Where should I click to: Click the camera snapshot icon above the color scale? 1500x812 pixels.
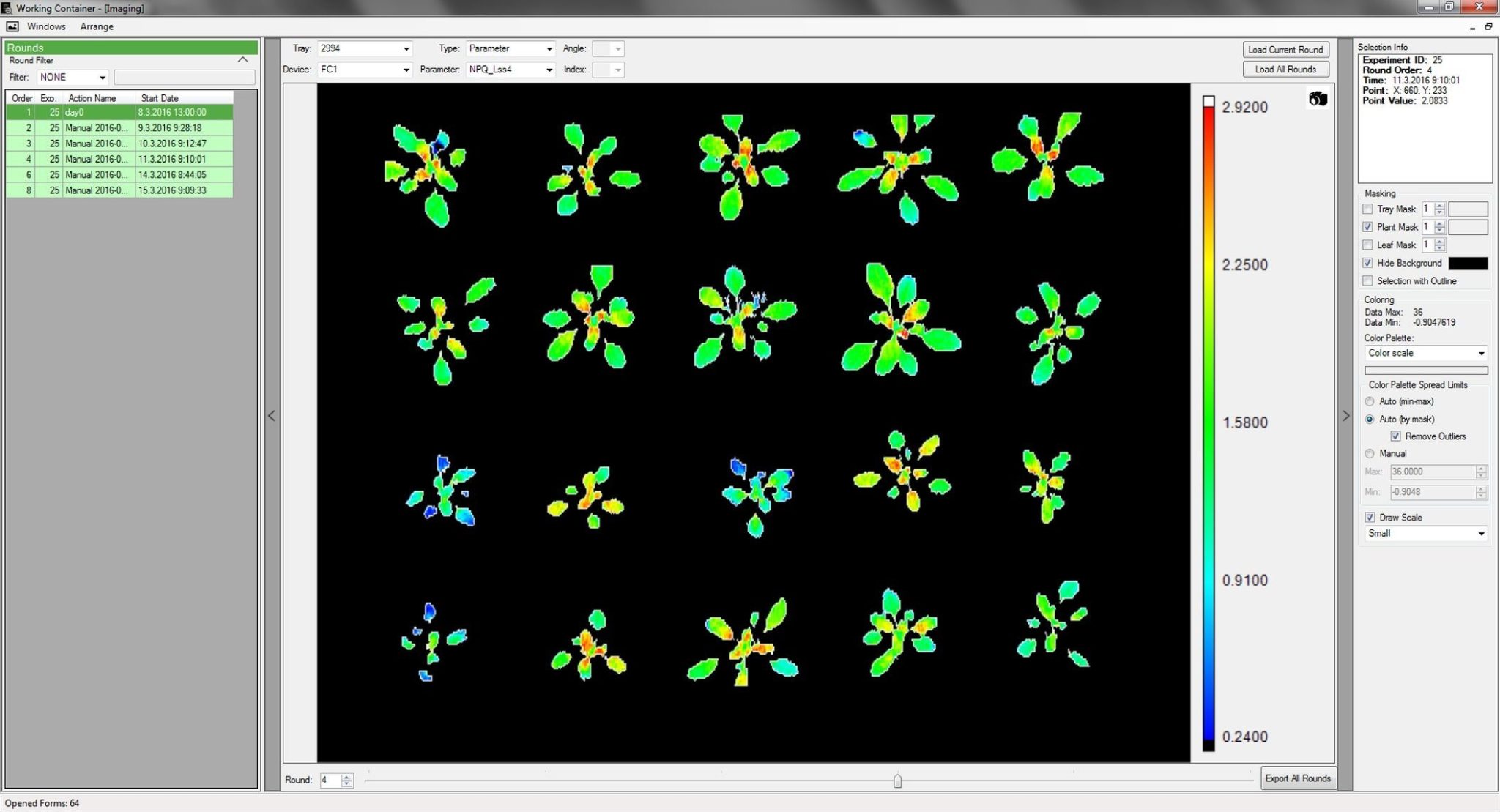1318,99
